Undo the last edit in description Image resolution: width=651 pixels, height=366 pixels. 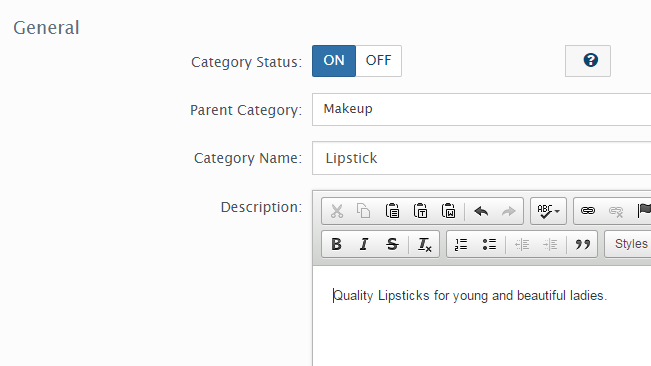pos(481,211)
